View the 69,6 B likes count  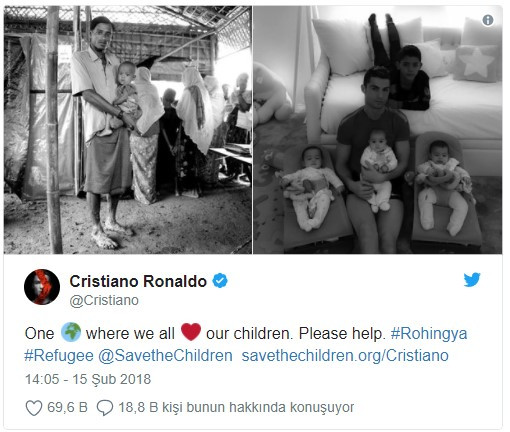[67, 407]
